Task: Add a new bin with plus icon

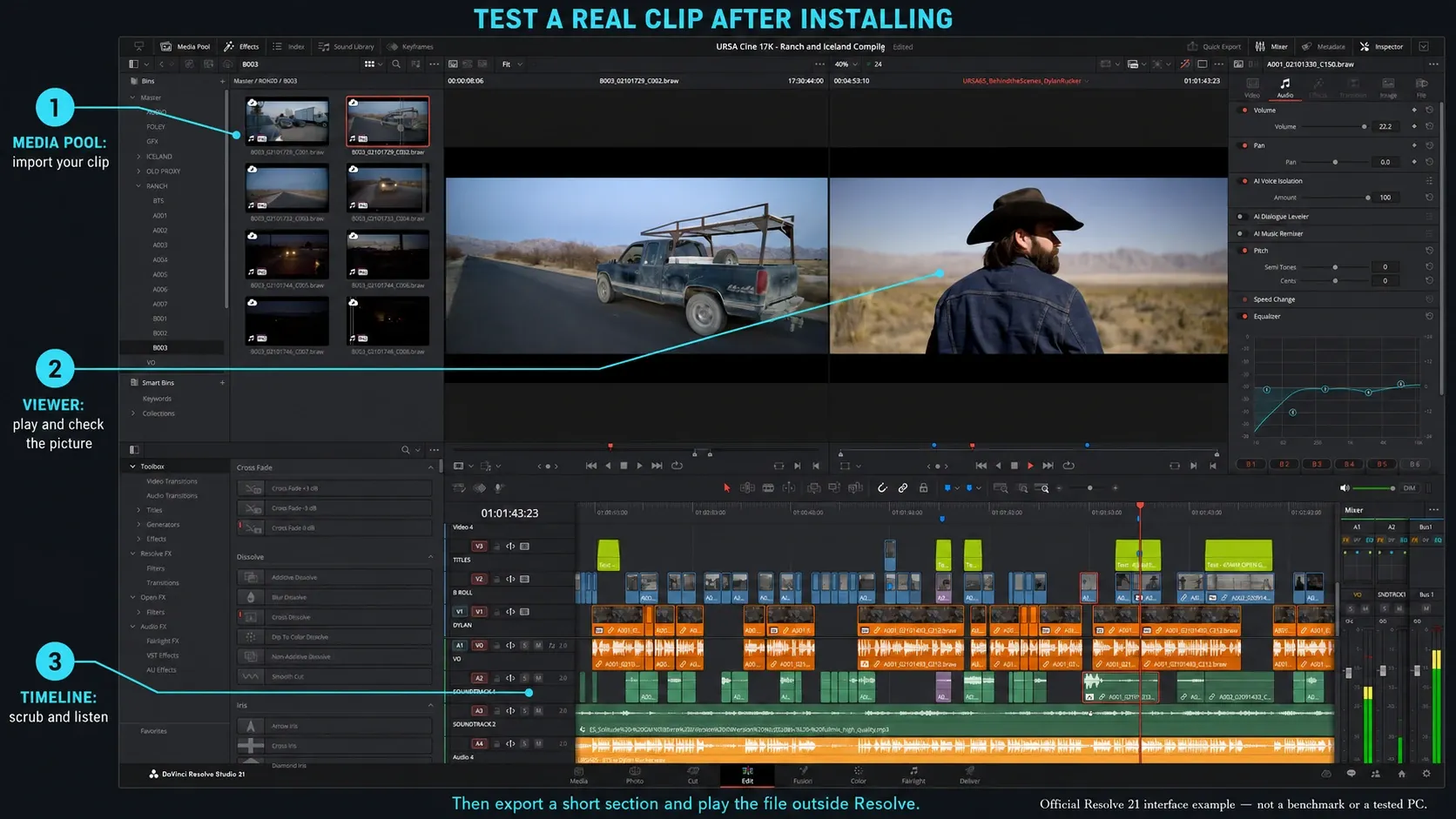Action: tap(222, 81)
